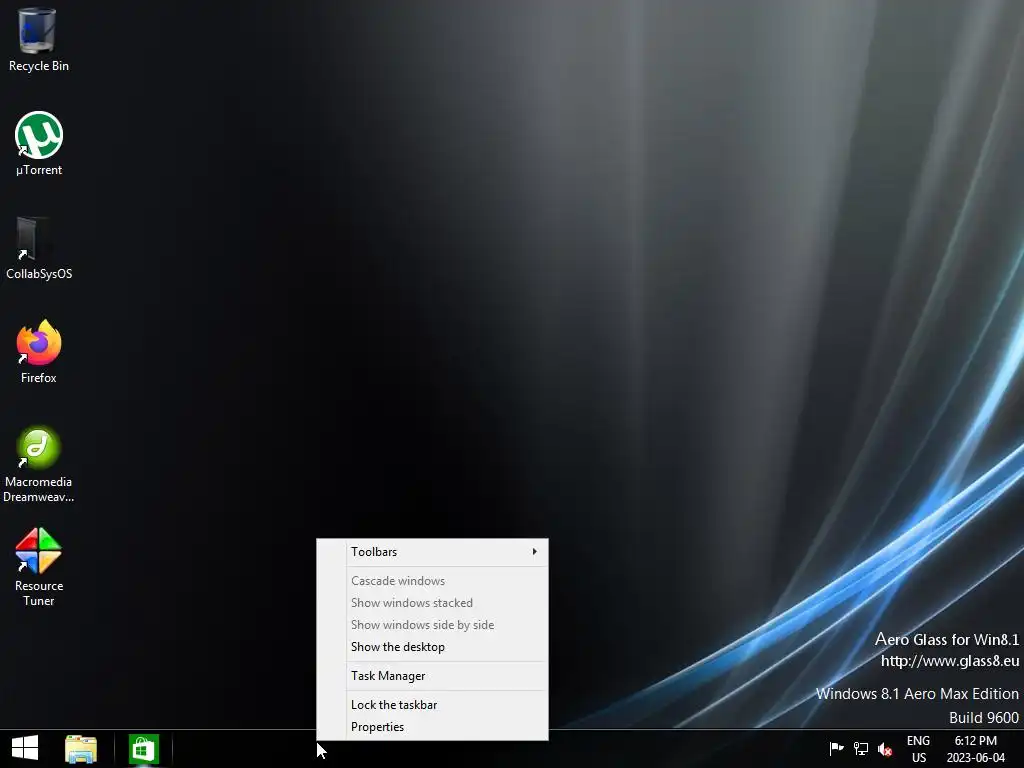Expand the Toolbars submenu
Image resolution: width=1024 pixels, height=768 pixels.
point(432,552)
